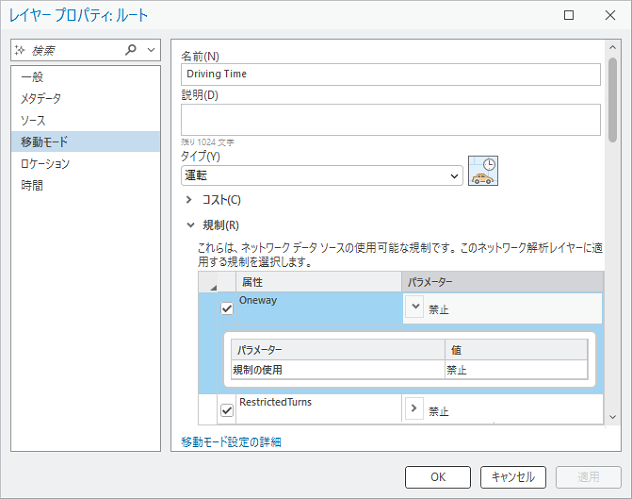Click the 説明 description text box
This screenshot has width=632, height=499.
(x=391, y=120)
